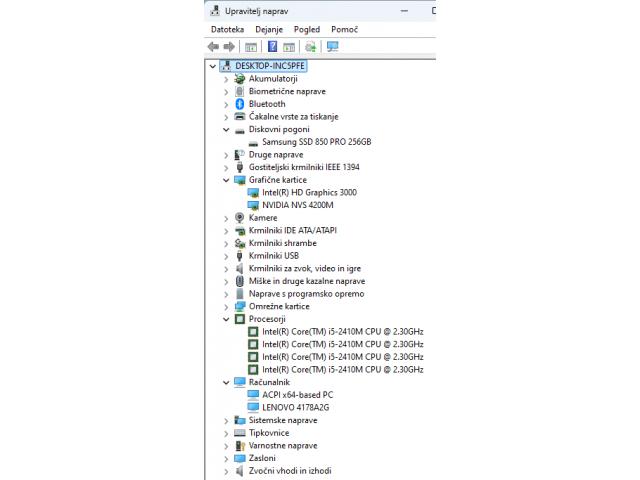Screen dimensions: 640x480
Task: Click the Kamere camera icon
Action: point(240,218)
